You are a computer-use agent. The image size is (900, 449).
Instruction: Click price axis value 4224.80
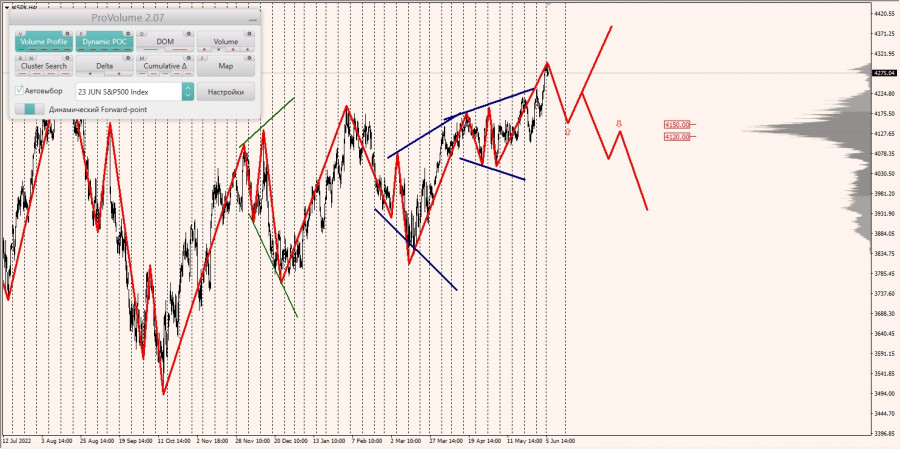tap(884, 94)
